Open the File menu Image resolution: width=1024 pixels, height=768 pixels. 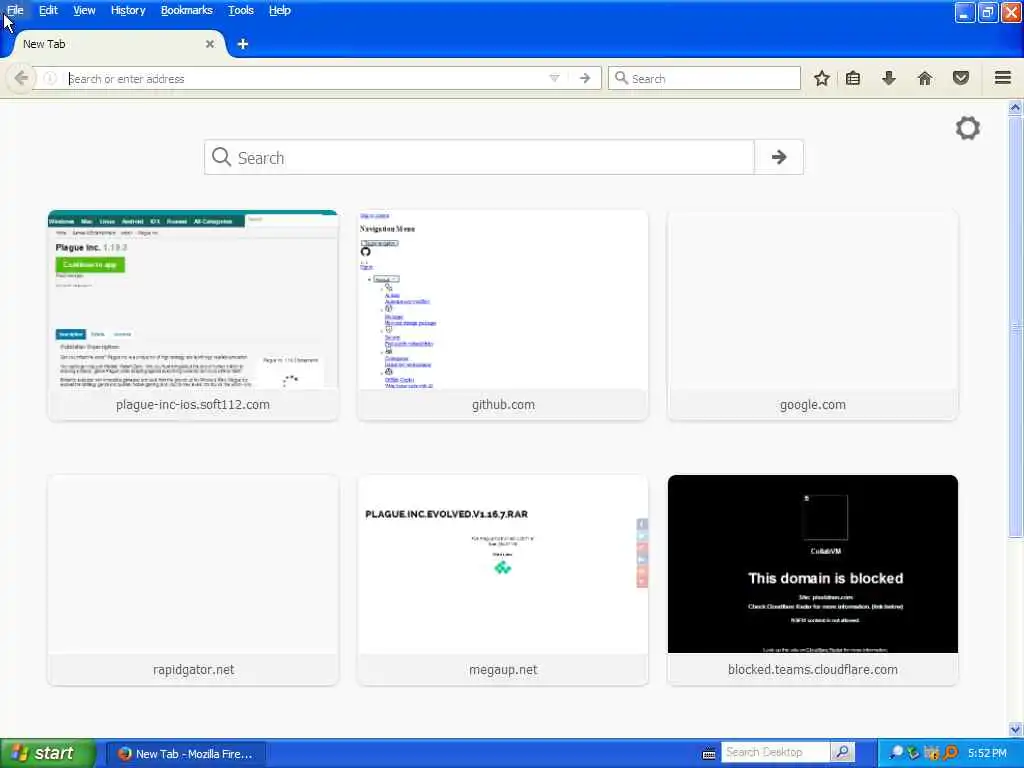point(15,10)
